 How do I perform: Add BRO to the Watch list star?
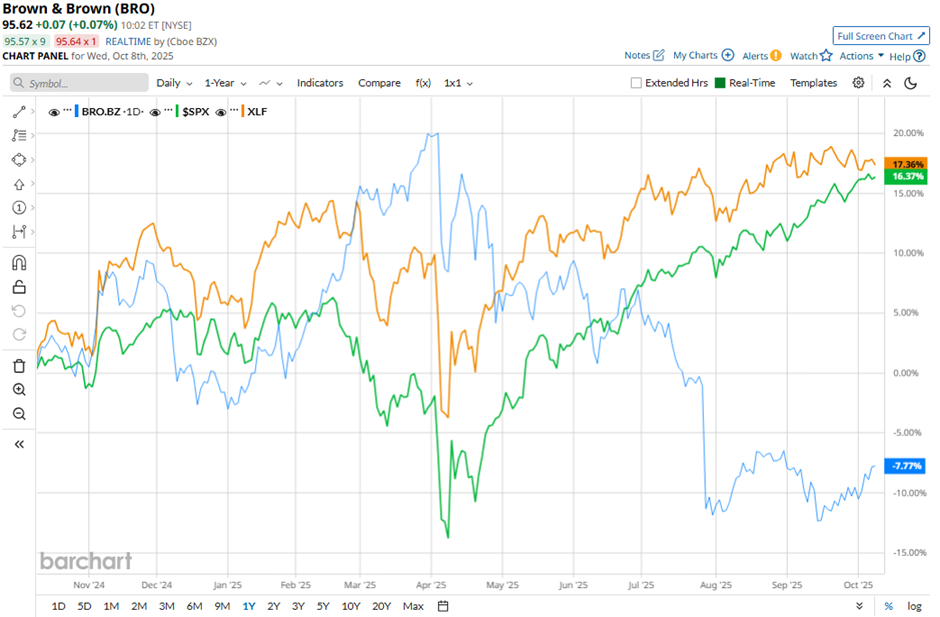coord(826,56)
